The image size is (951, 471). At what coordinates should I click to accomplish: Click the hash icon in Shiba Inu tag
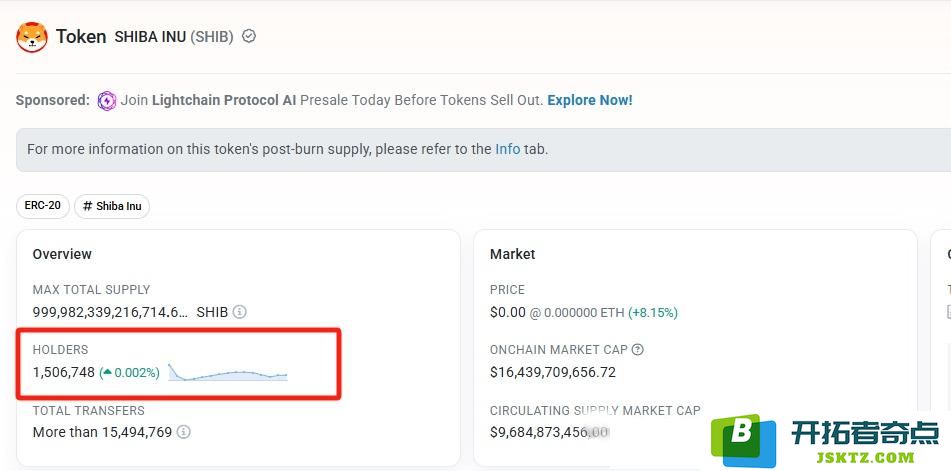(x=87, y=206)
